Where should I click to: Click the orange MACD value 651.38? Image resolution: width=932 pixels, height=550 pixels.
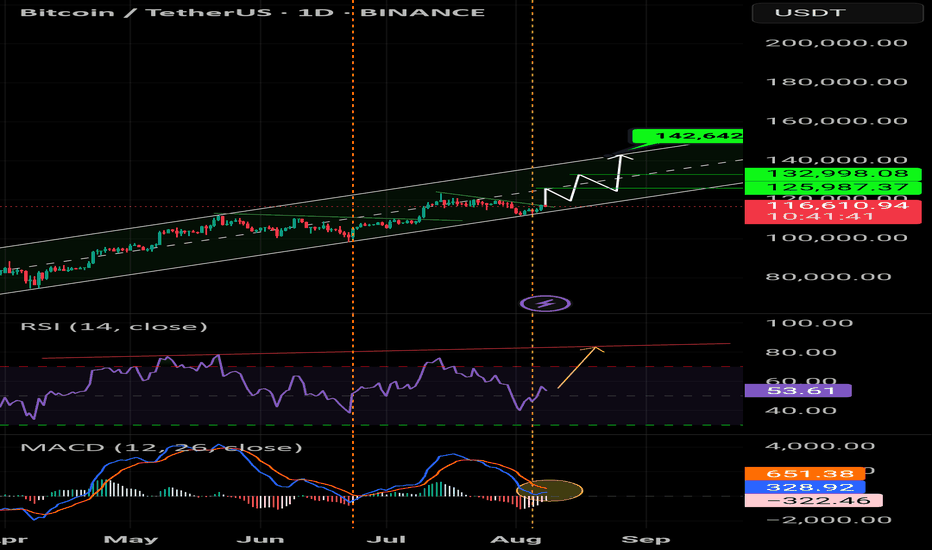point(804,474)
